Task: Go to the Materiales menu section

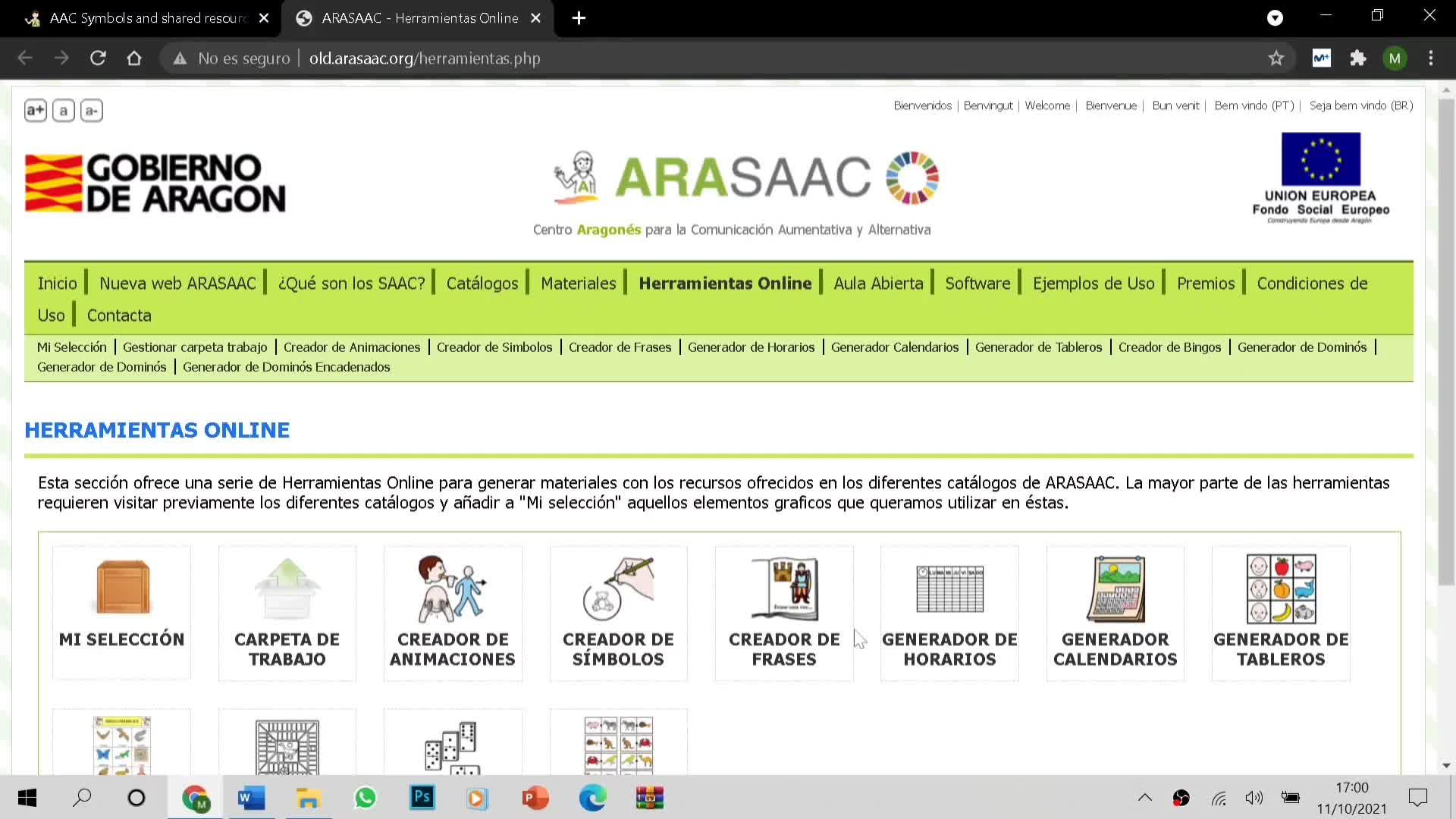Action: pos(578,284)
